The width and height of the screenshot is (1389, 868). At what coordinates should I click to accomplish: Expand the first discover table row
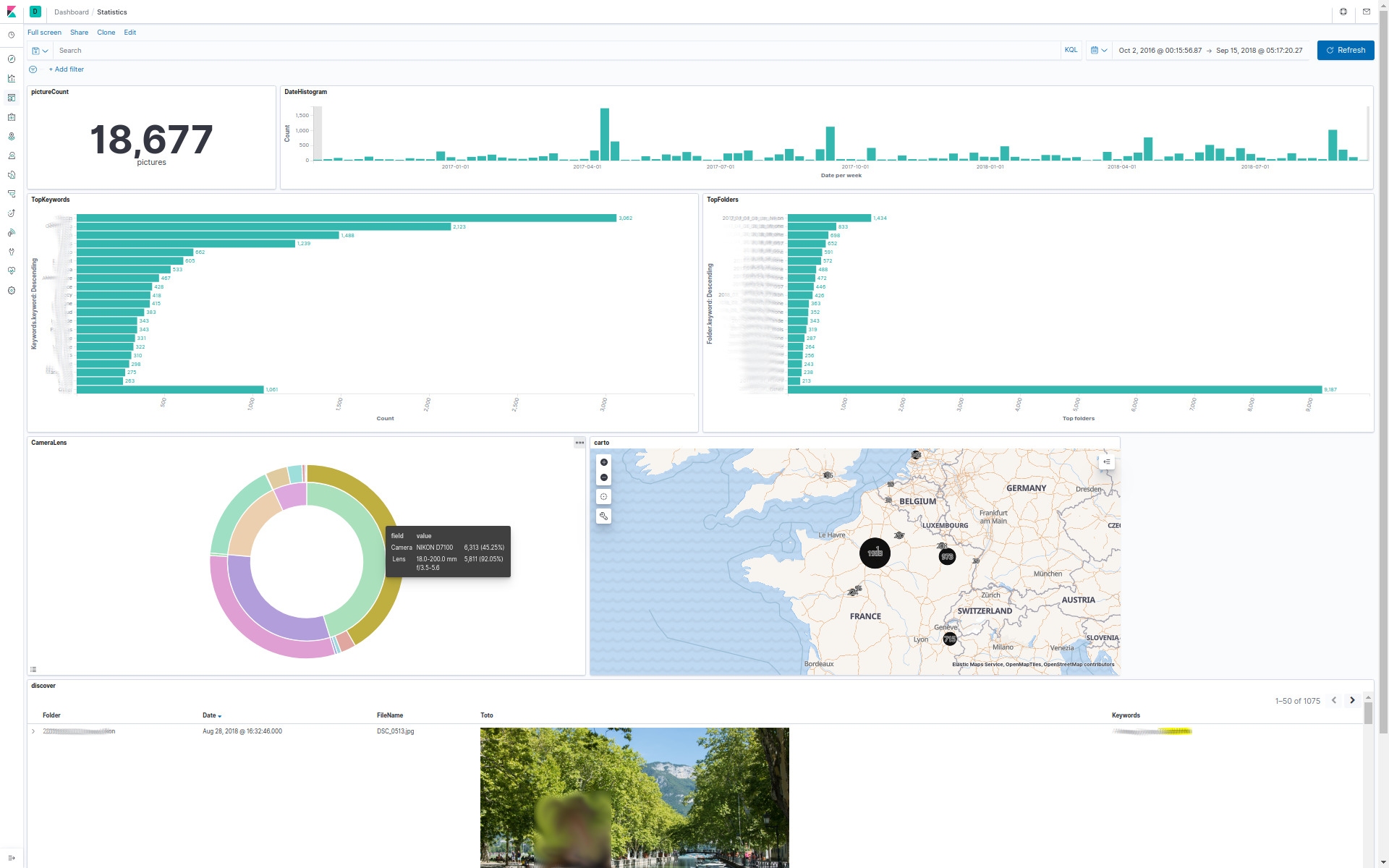(x=33, y=731)
